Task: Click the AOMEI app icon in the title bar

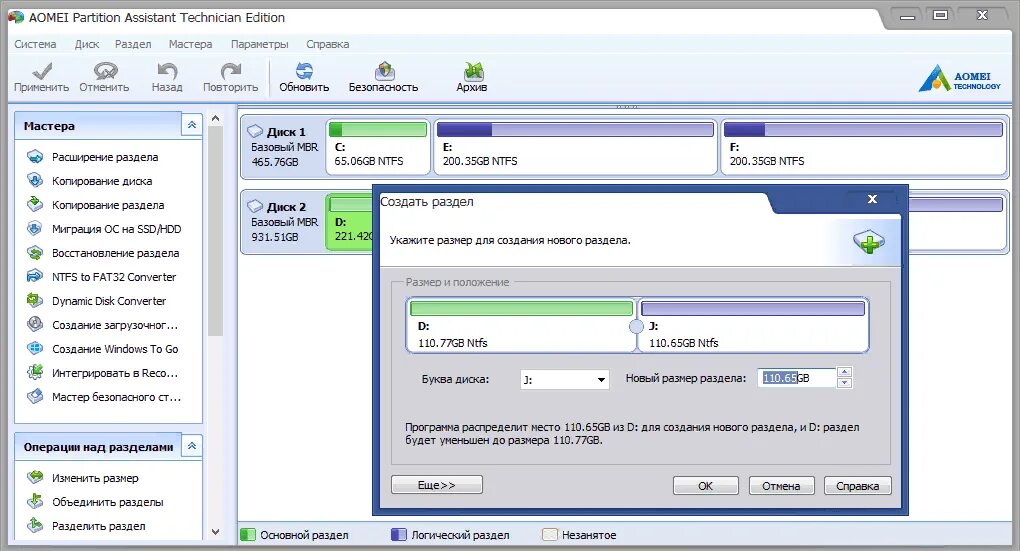Action: (x=16, y=17)
